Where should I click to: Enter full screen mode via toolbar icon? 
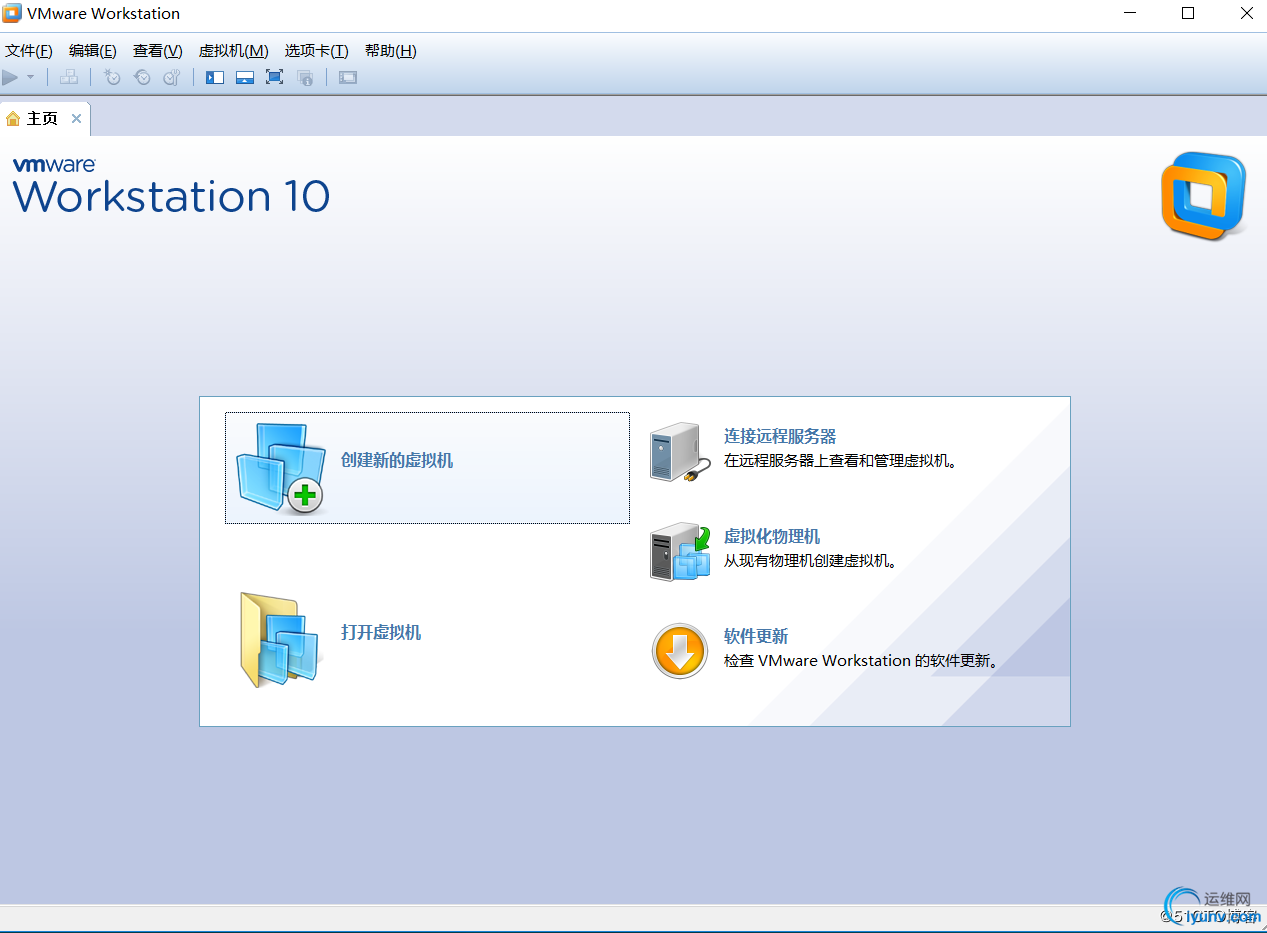click(x=275, y=77)
